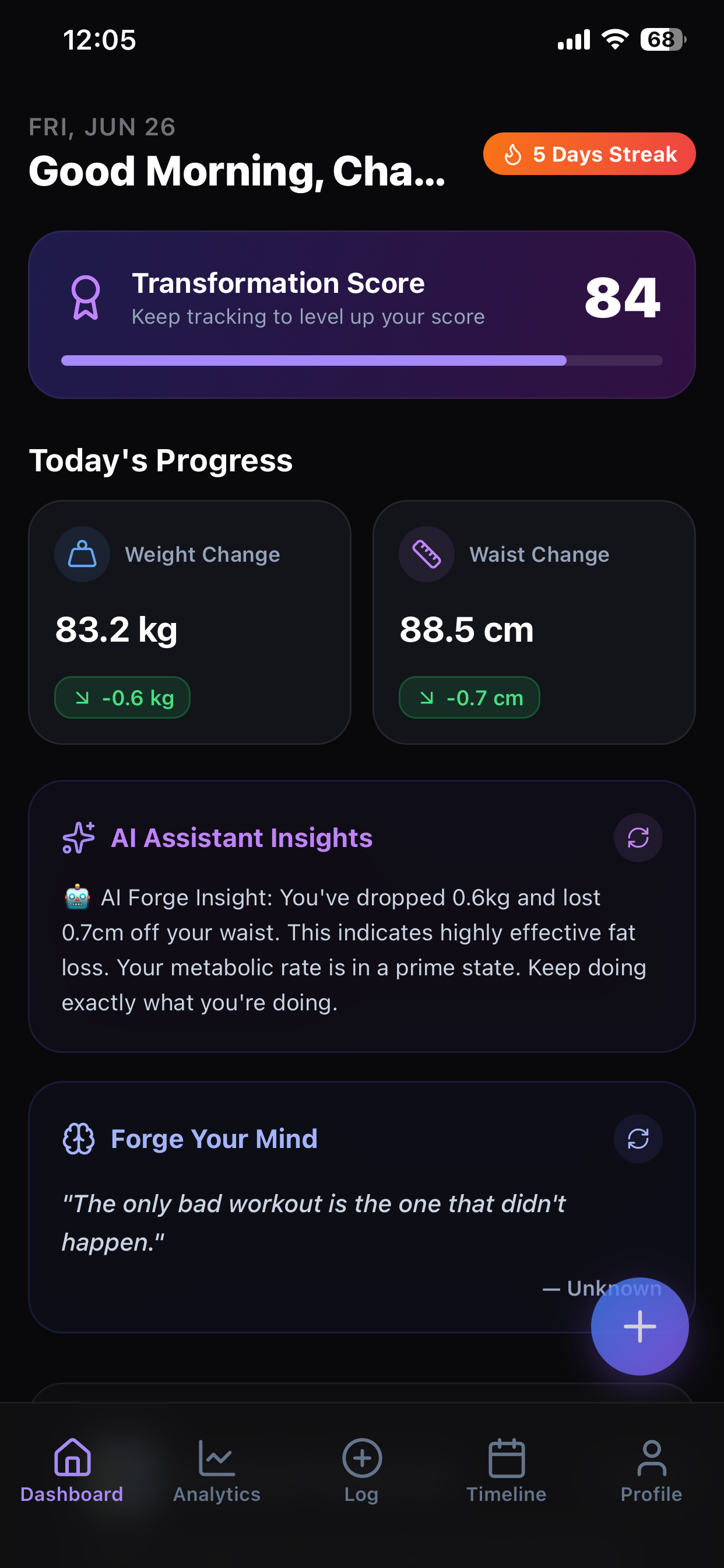Open the Log tab
724x1568 pixels.
point(361,1471)
